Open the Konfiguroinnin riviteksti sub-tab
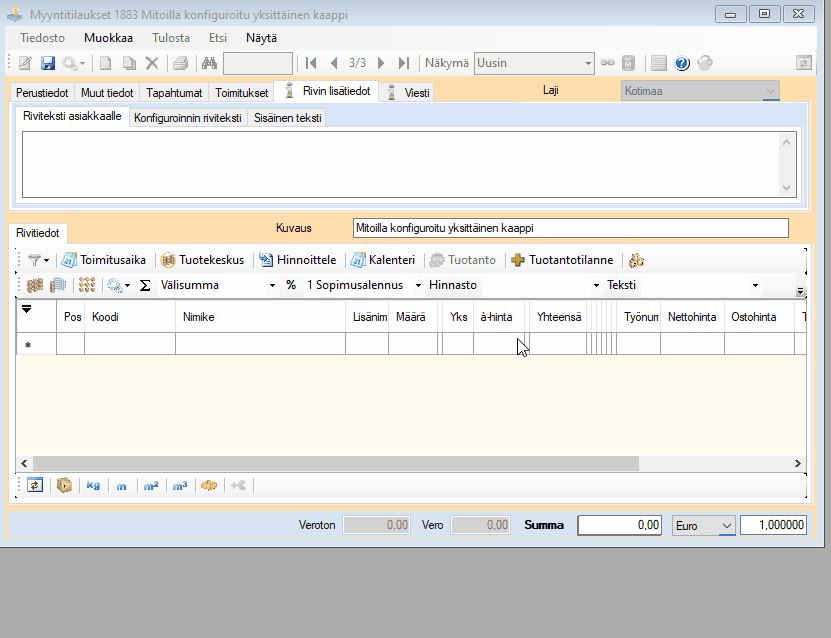The height and width of the screenshot is (638, 831). point(188,118)
